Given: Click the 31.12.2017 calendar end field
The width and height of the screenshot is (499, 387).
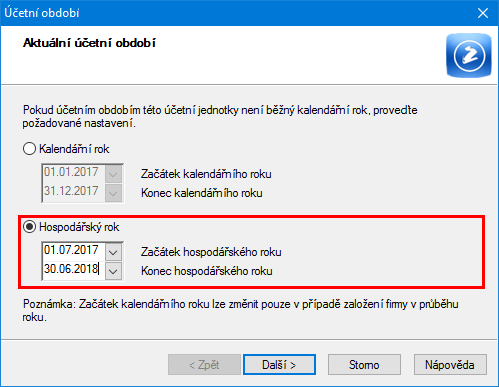Looking at the screenshot, I should point(74,191).
